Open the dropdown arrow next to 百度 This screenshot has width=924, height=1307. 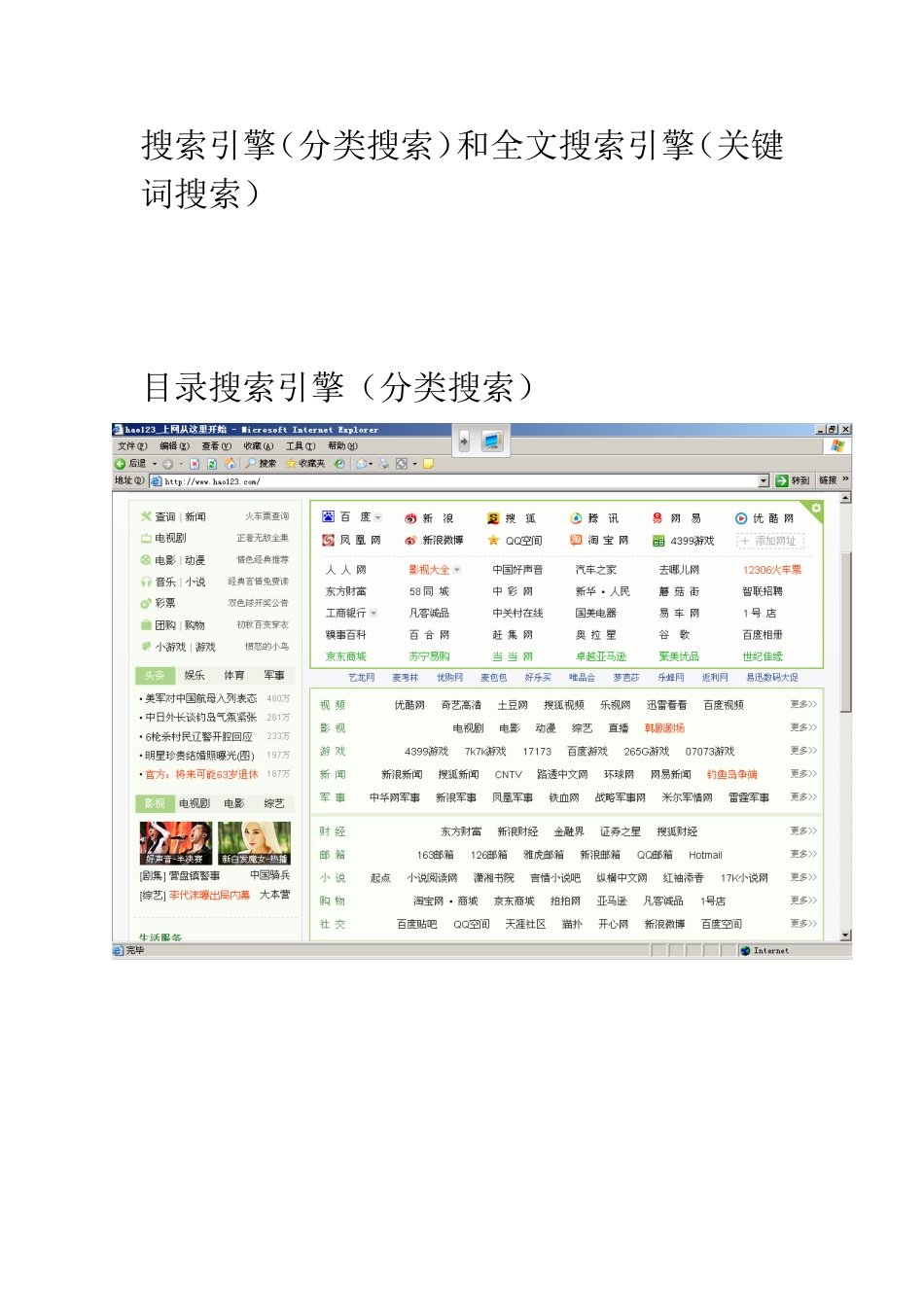[378, 517]
